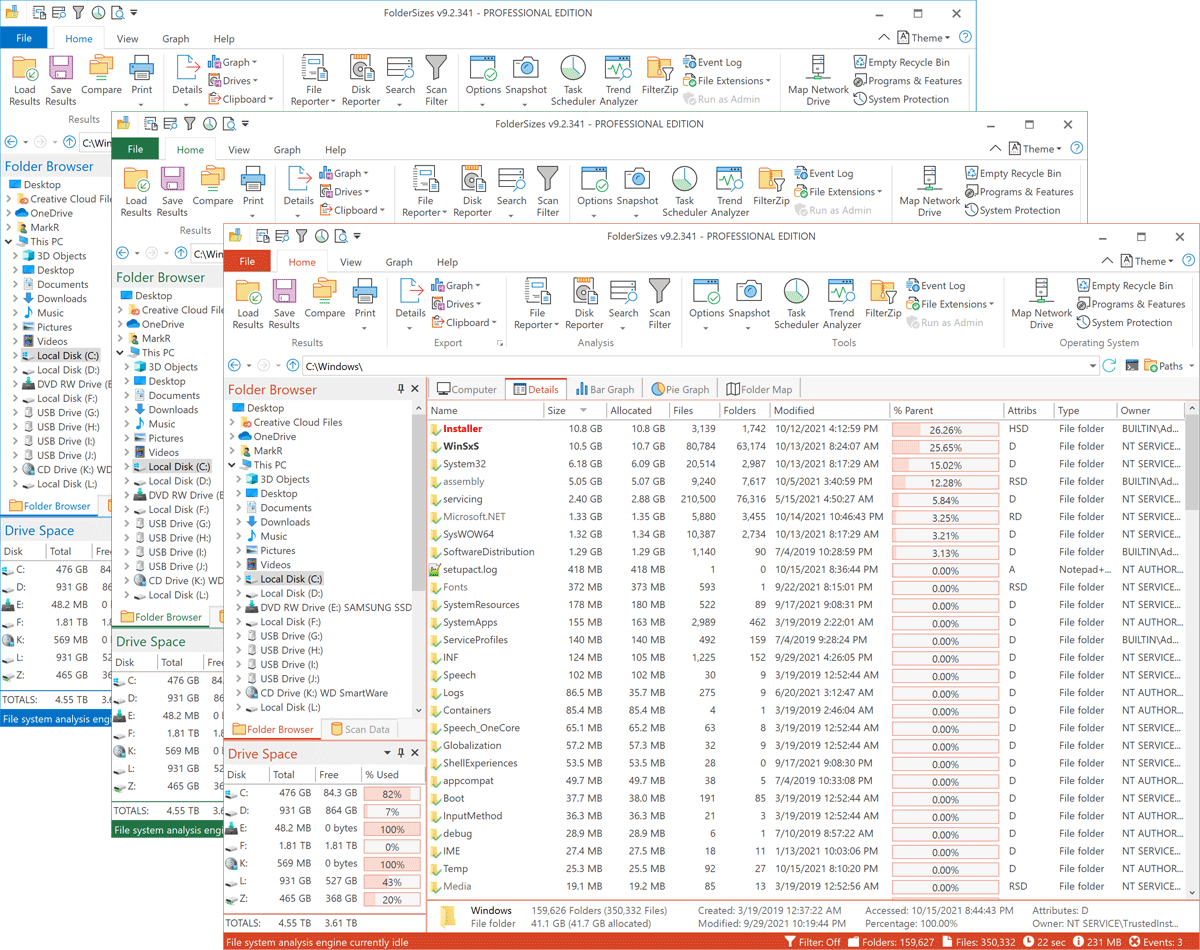Click Save Results in front window ribbon

coord(284,303)
